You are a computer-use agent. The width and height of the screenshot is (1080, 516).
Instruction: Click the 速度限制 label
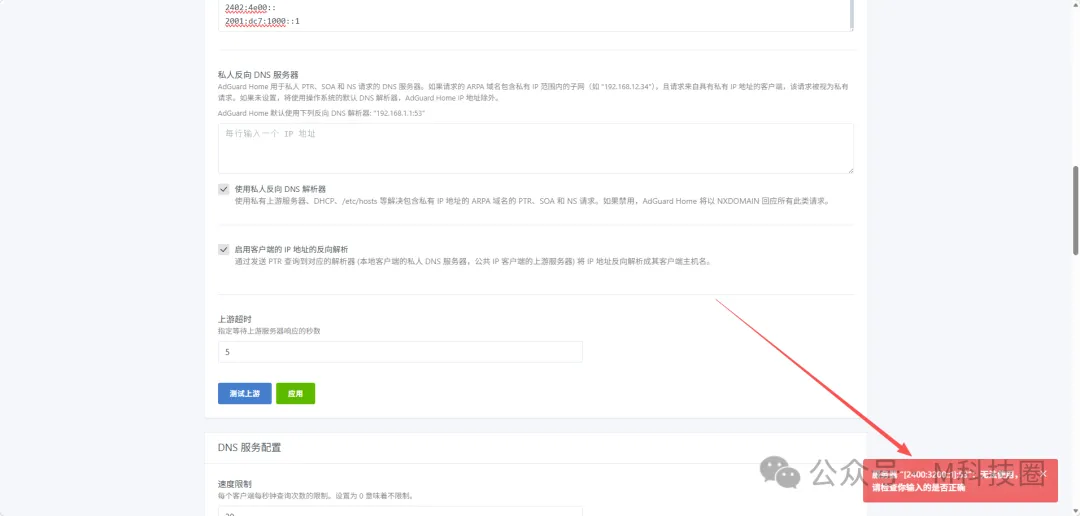coord(233,484)
